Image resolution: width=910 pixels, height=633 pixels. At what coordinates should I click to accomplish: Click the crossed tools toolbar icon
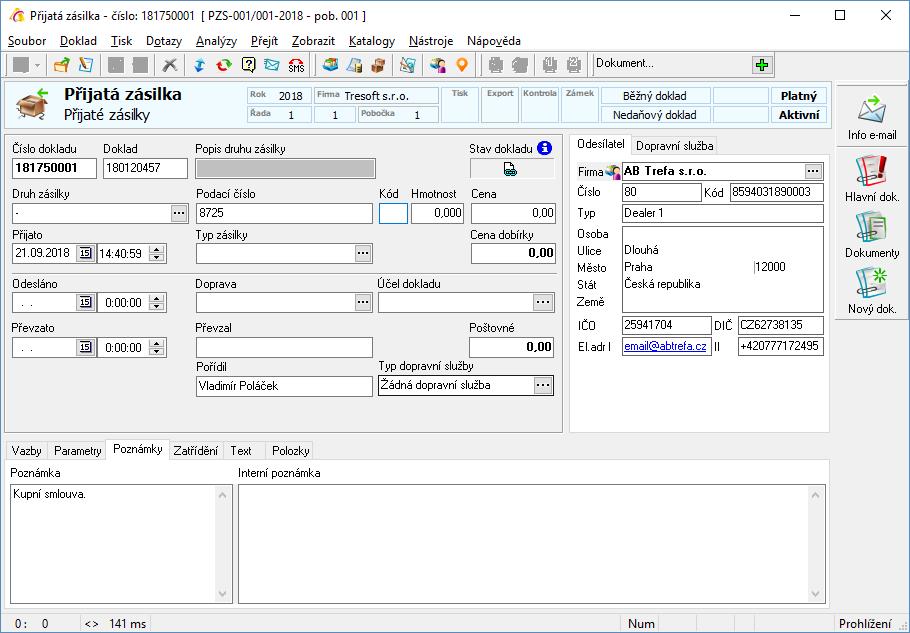[x=169, y=64]
